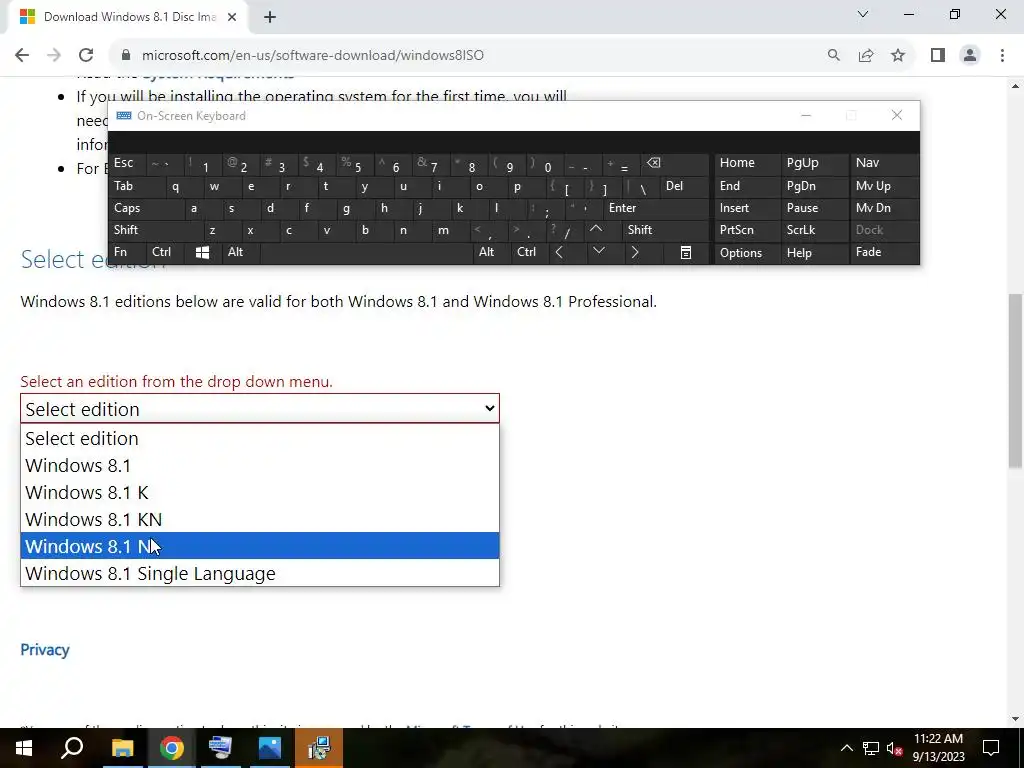Click the right arrow key on keyboard

(635, 252)
